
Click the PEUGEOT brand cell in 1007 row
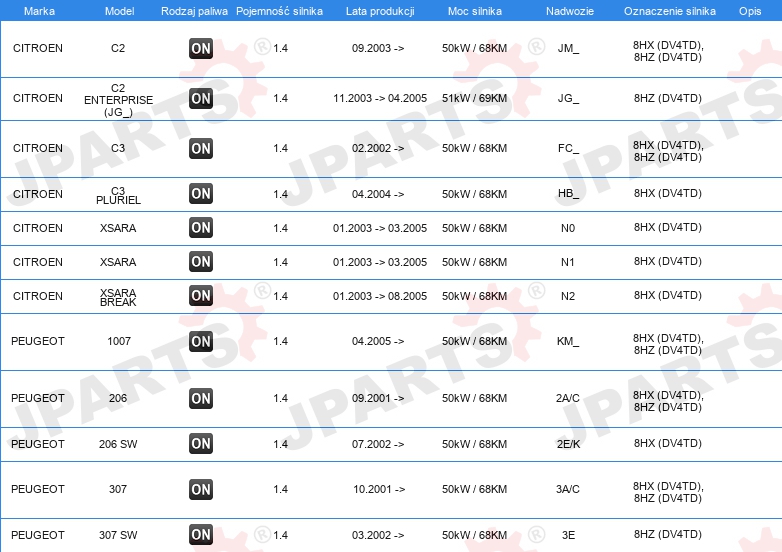38,341
